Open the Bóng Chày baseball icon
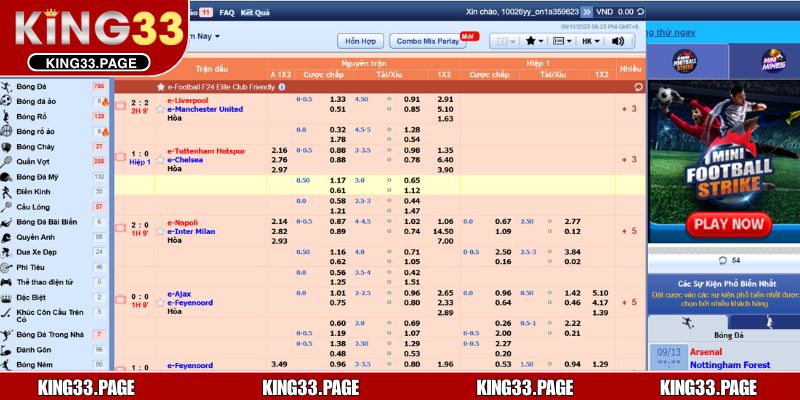Viewport: 800px width, 400px height. (6, 147)
